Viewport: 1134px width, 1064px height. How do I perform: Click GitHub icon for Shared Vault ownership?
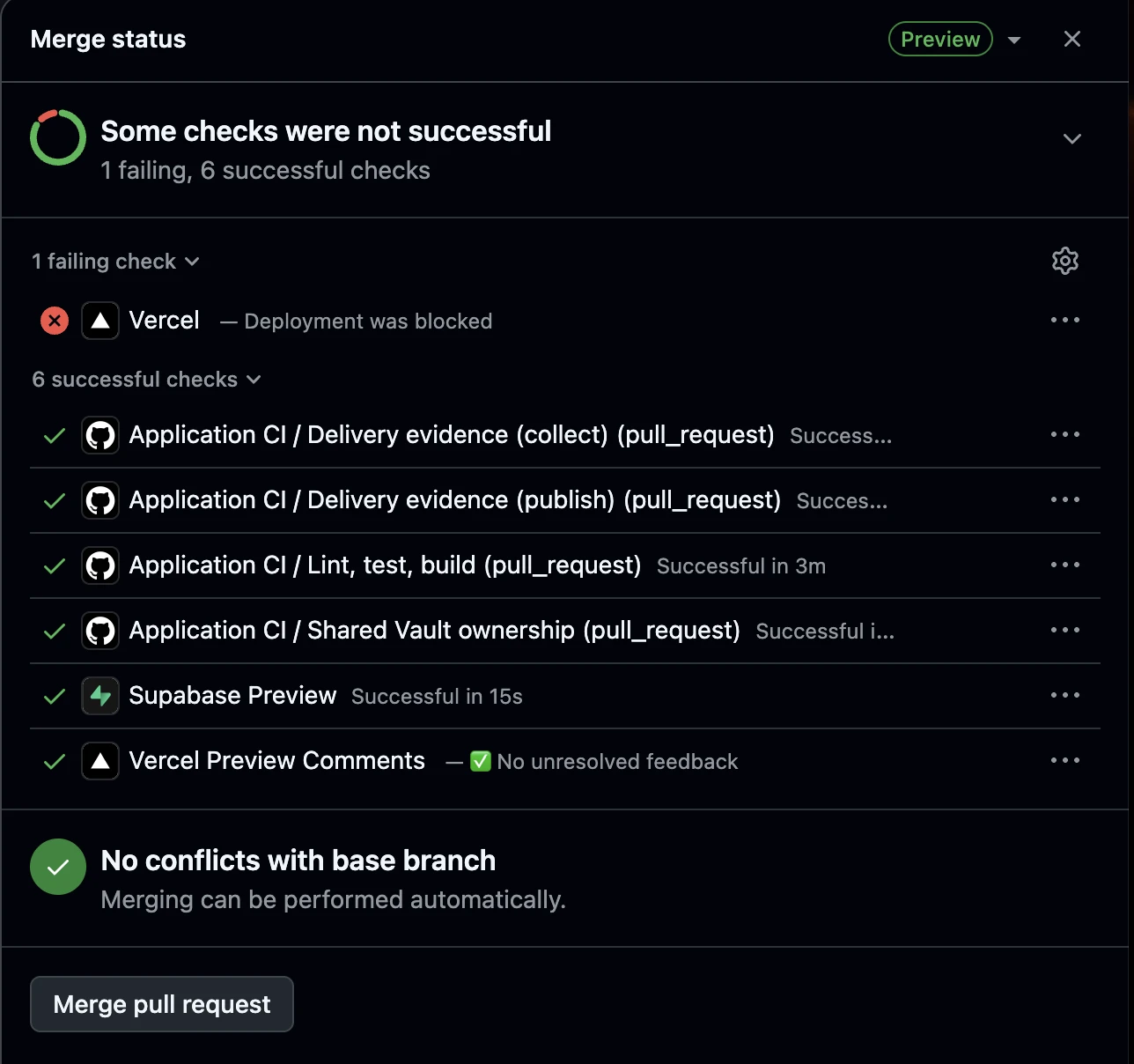(100, 631)
